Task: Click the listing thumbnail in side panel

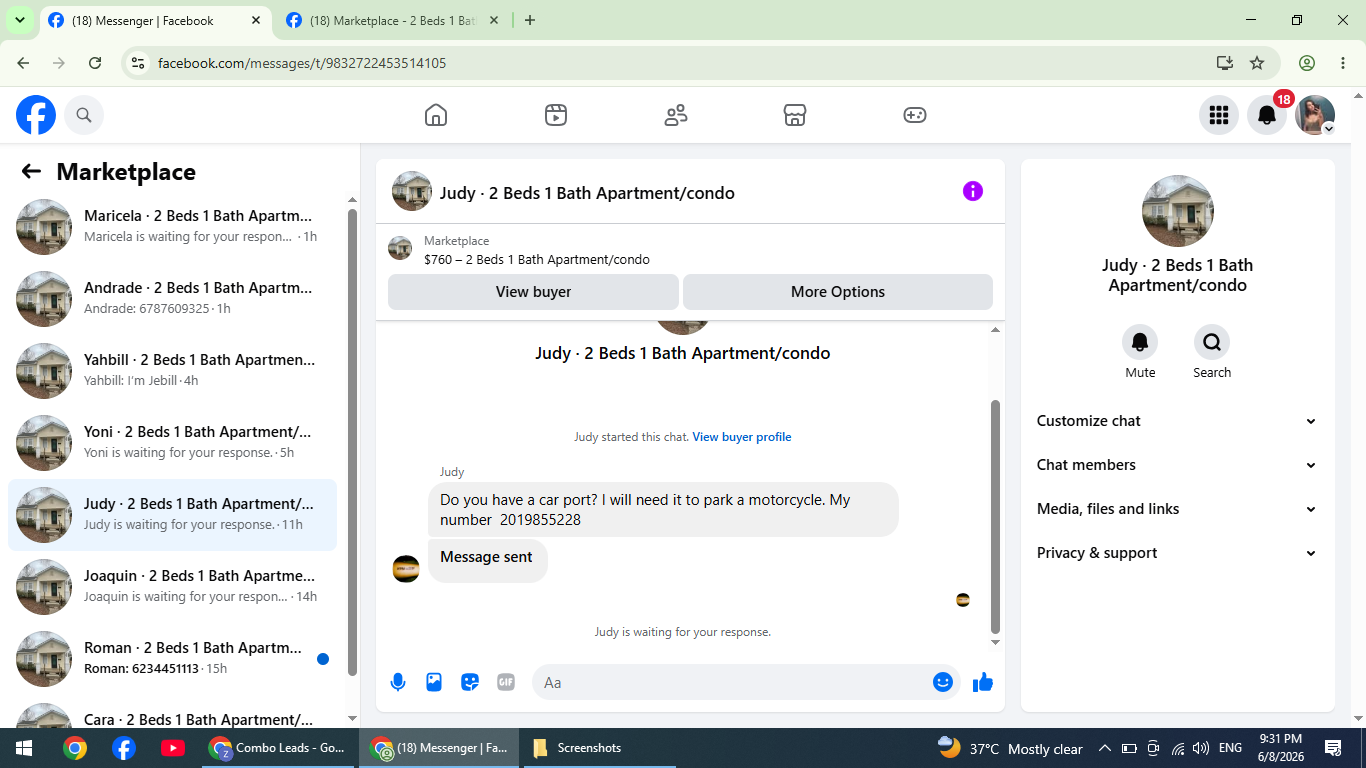Action: coord(1178,211)
